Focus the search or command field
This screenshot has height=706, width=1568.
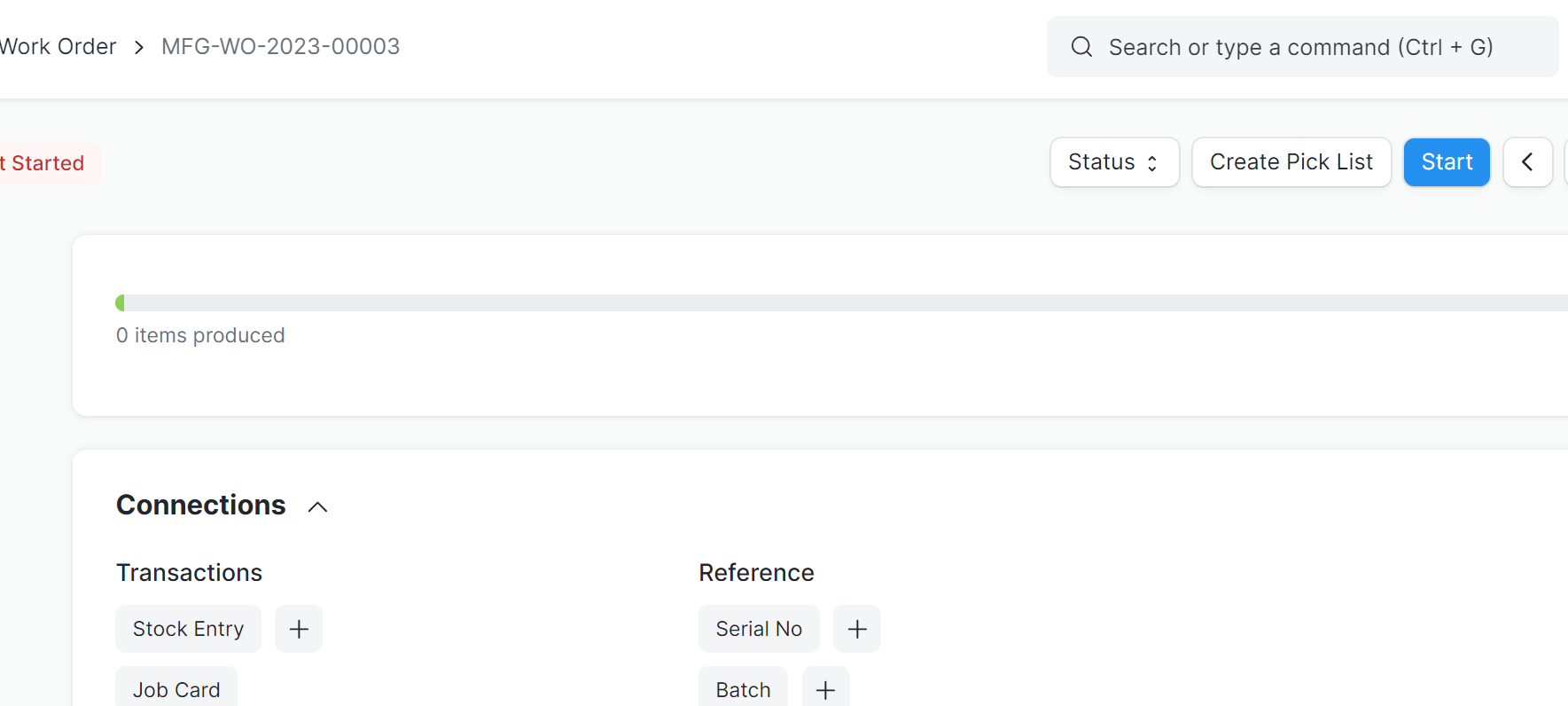[x=1300, y=47]
